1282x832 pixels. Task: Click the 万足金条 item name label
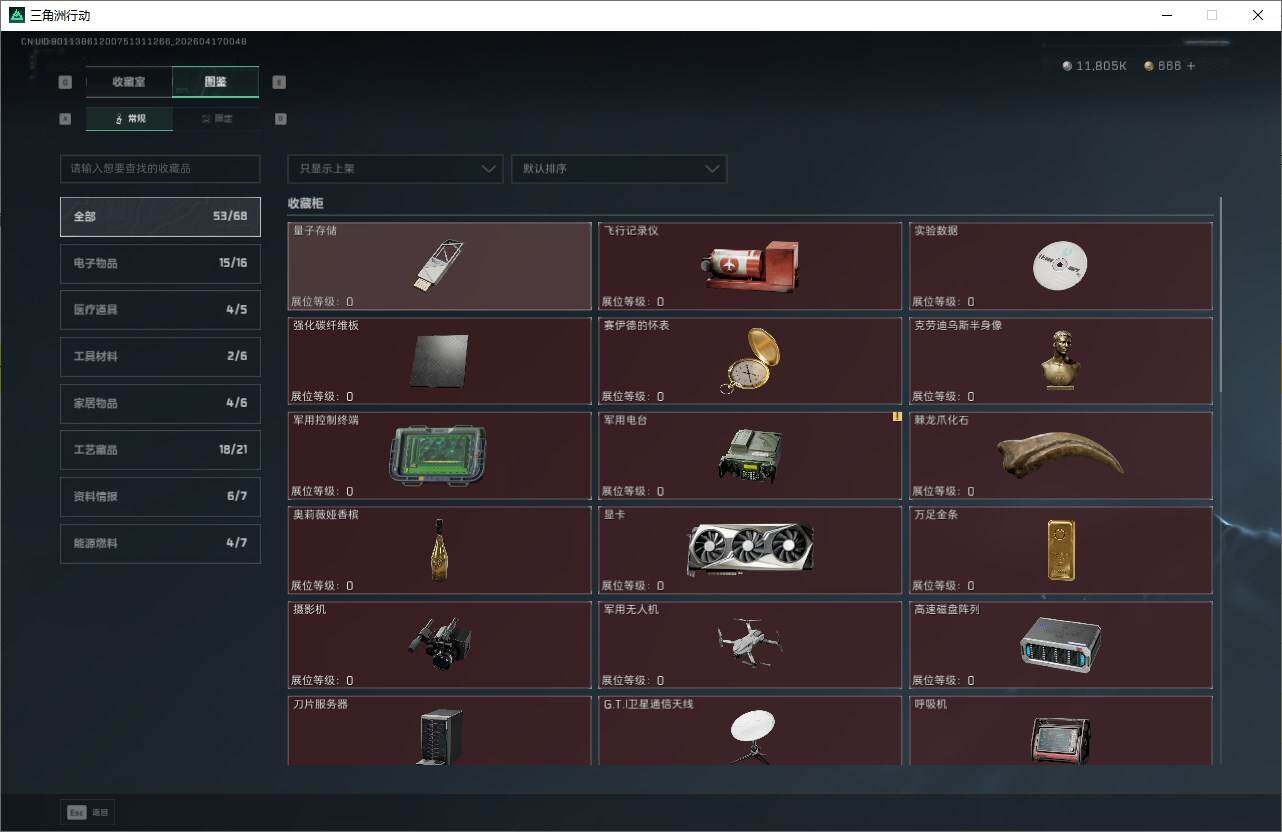tap(936, 515)
